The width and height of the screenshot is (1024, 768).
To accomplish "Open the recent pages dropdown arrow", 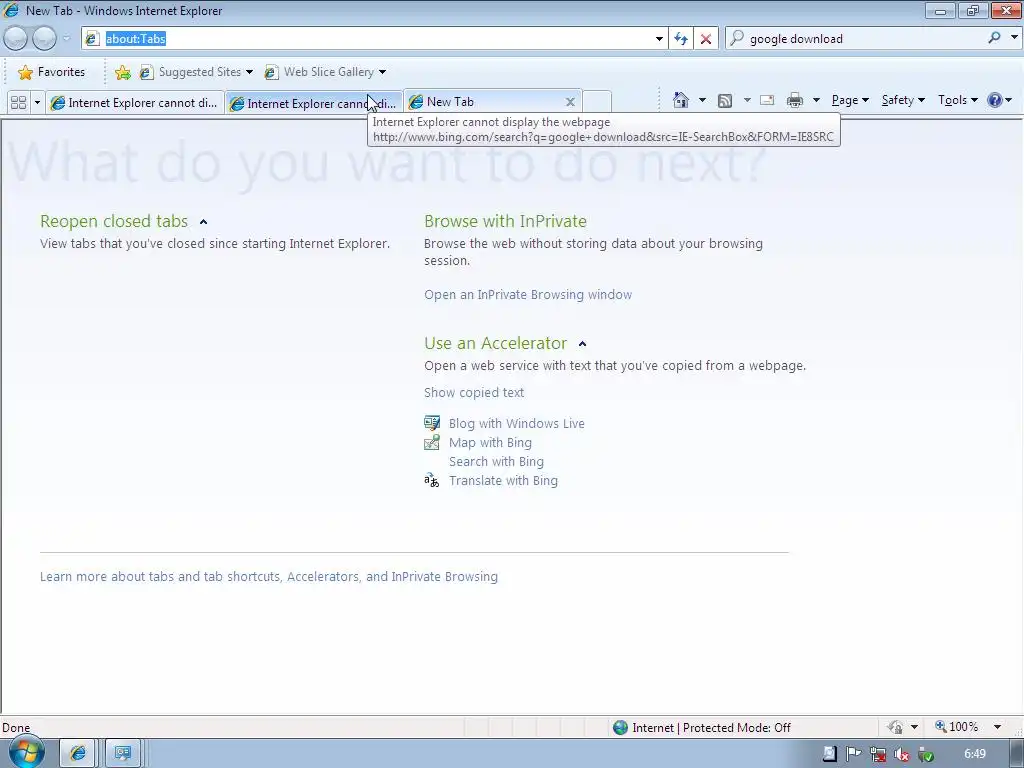I will tap(66, 39).
